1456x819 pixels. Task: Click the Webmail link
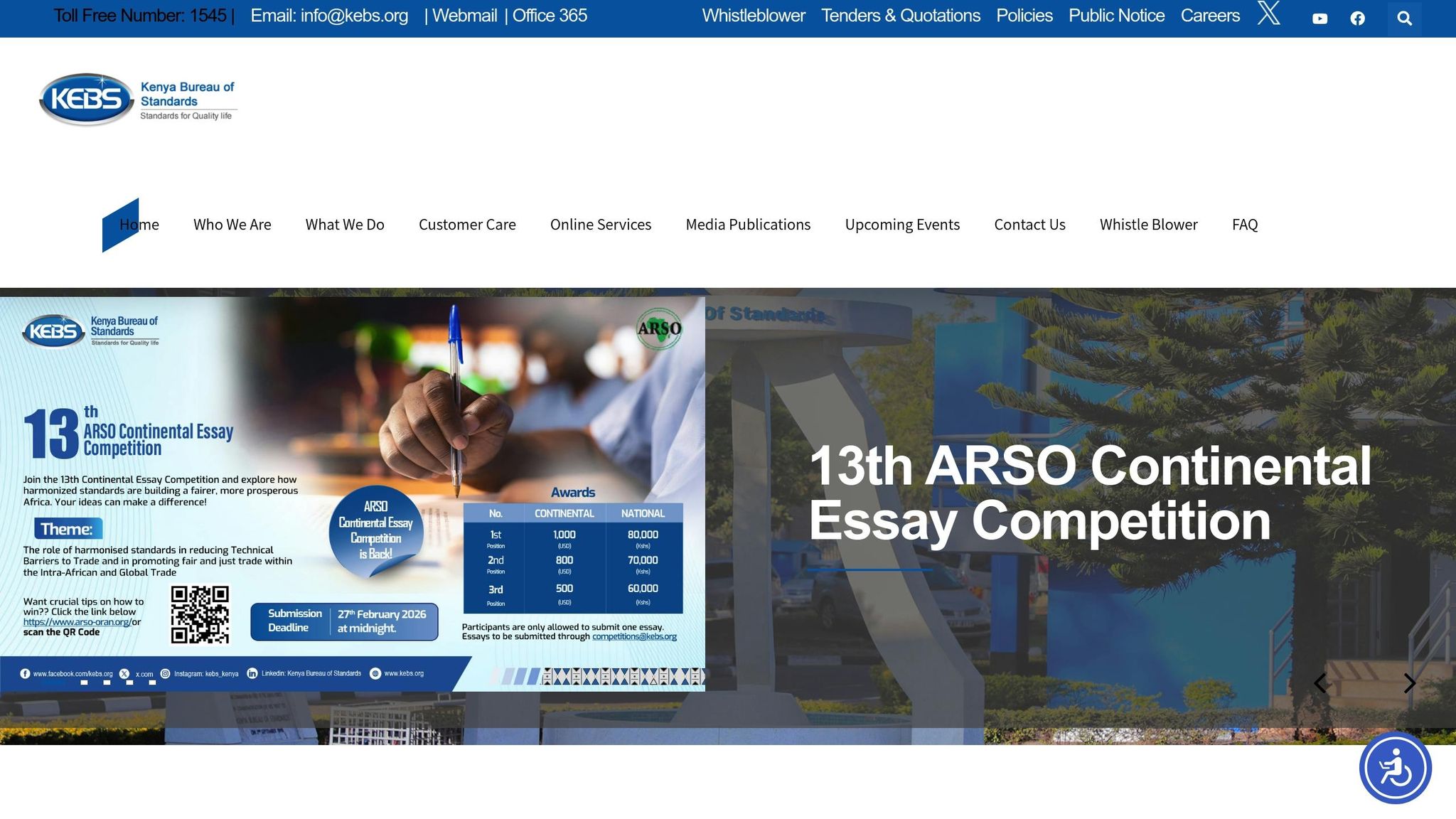pyautogui.click(x=464, y=16)
